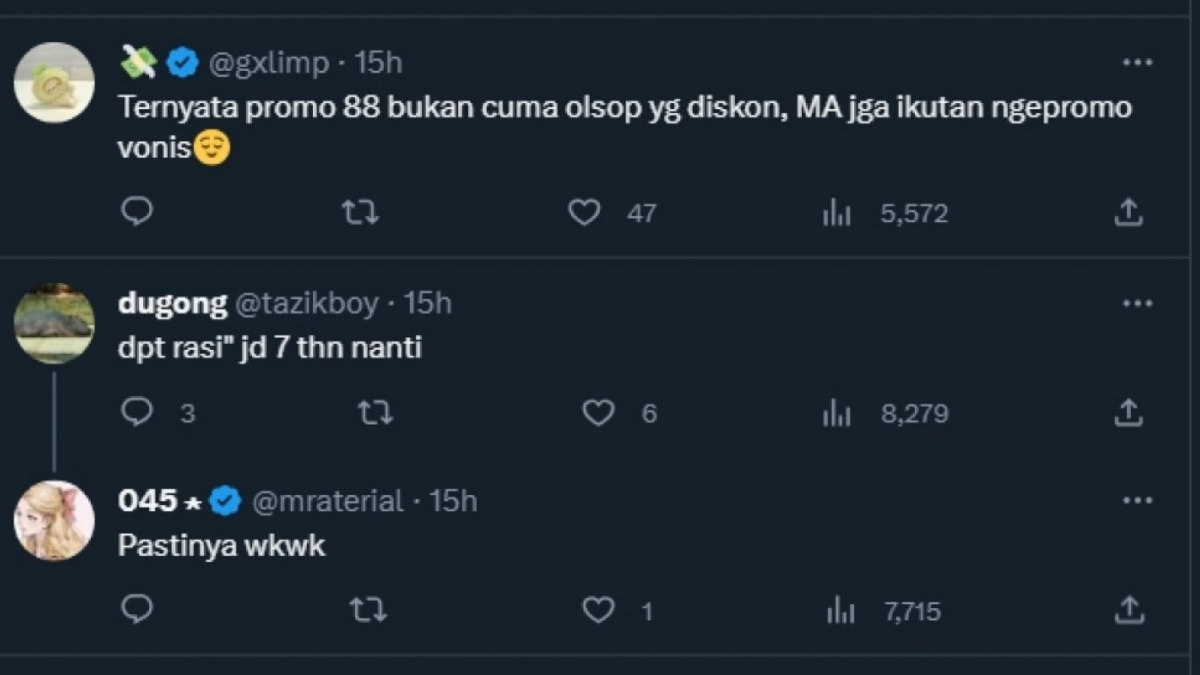The image size is (1200, 675).
Task: Share dugong's reply via the share icon
Action: coord(1131,411)
